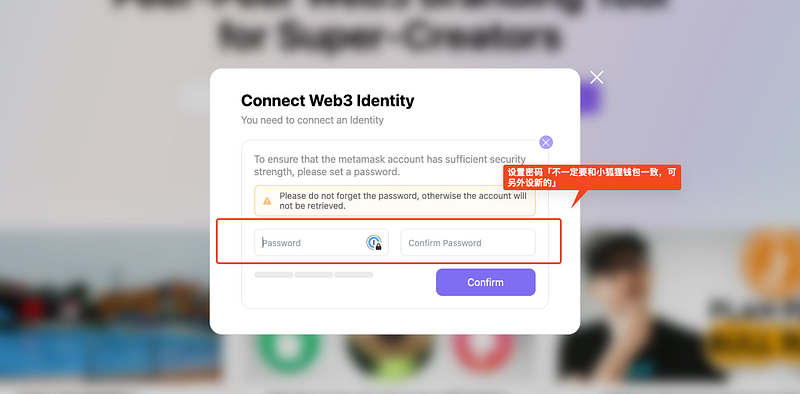Click the red Chinese annotation callout
The width and height of the screenshot is (800, 394).
pos(592,178)
